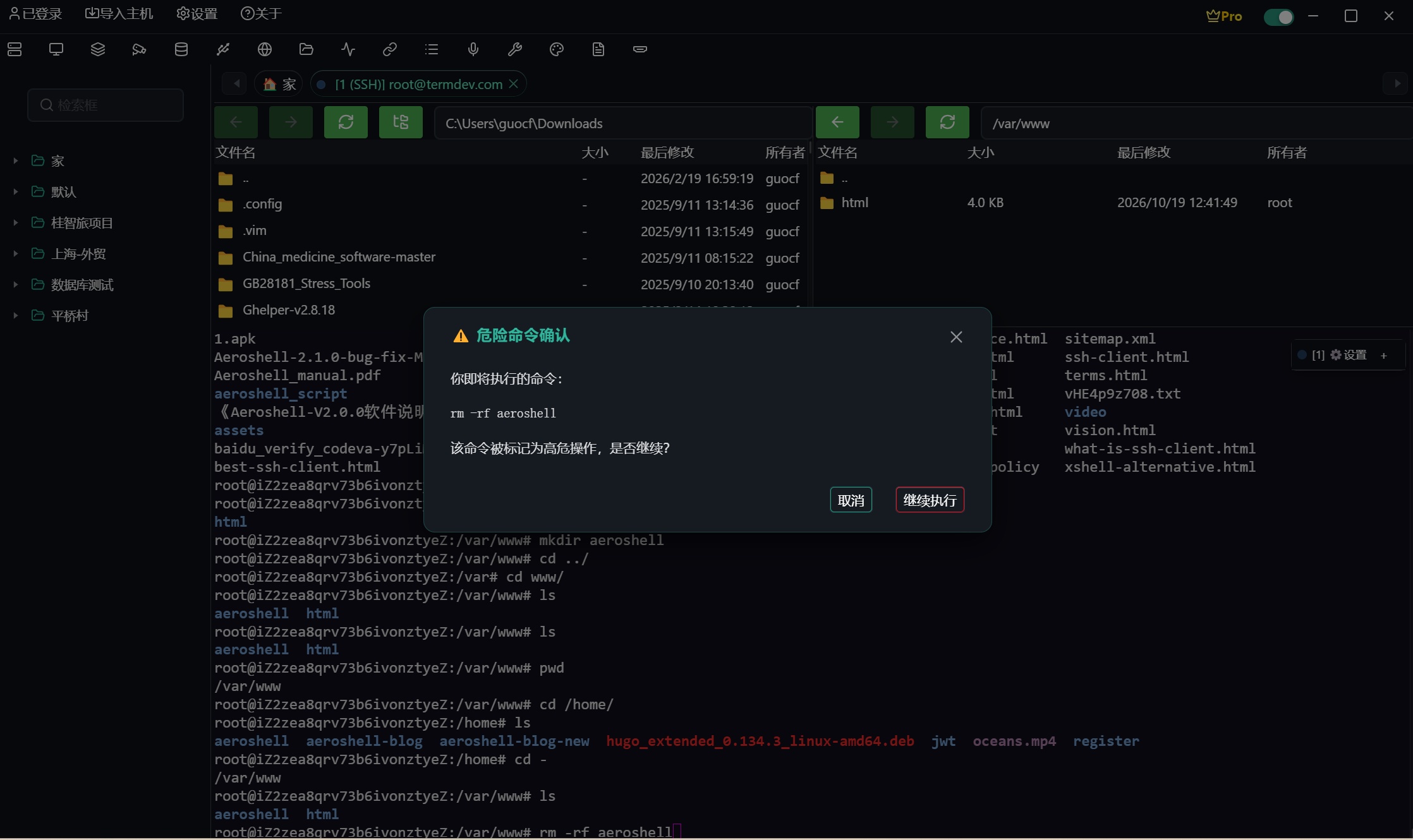
Task: Expand the 上海-外贸 folder
Action: point(16,254)
